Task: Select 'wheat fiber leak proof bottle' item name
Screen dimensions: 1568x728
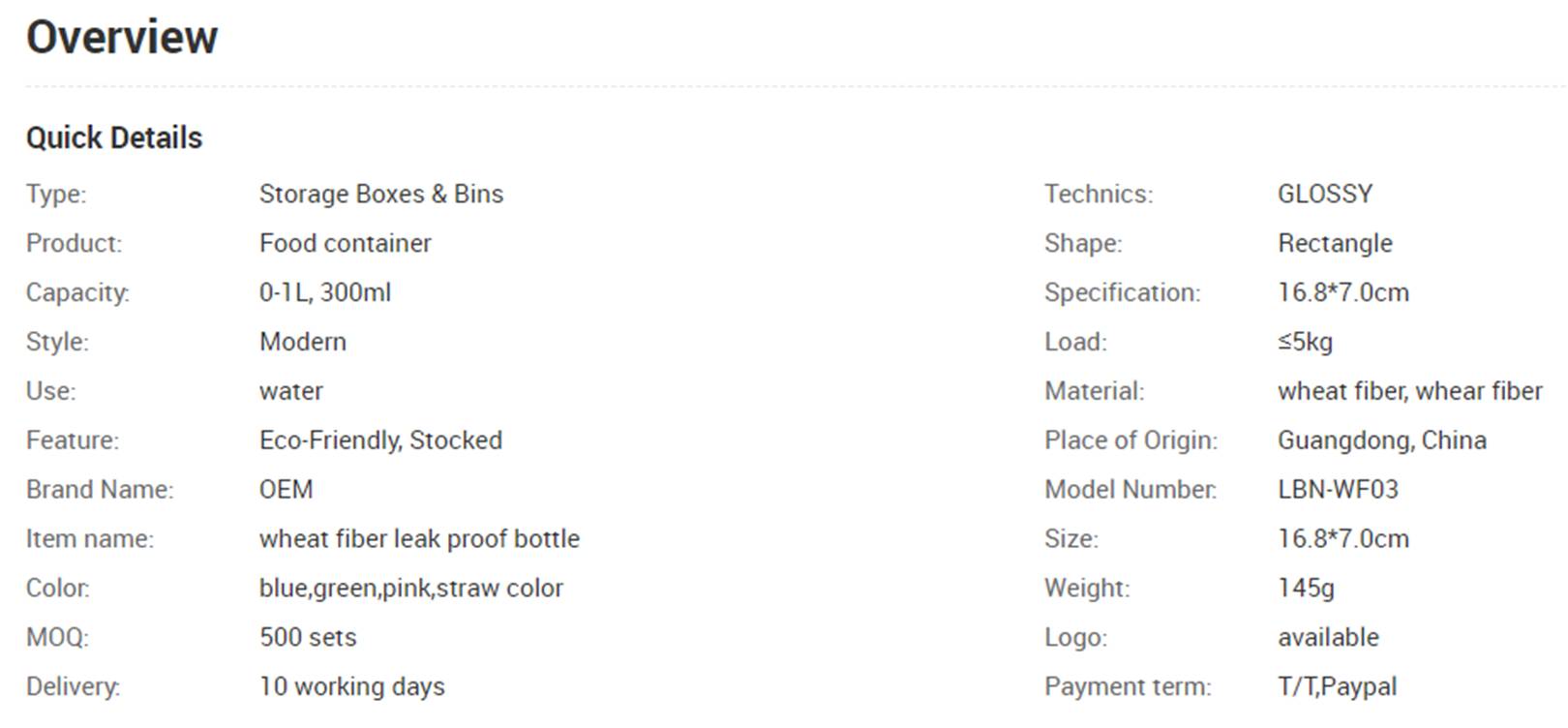Action: pos(420,539)
